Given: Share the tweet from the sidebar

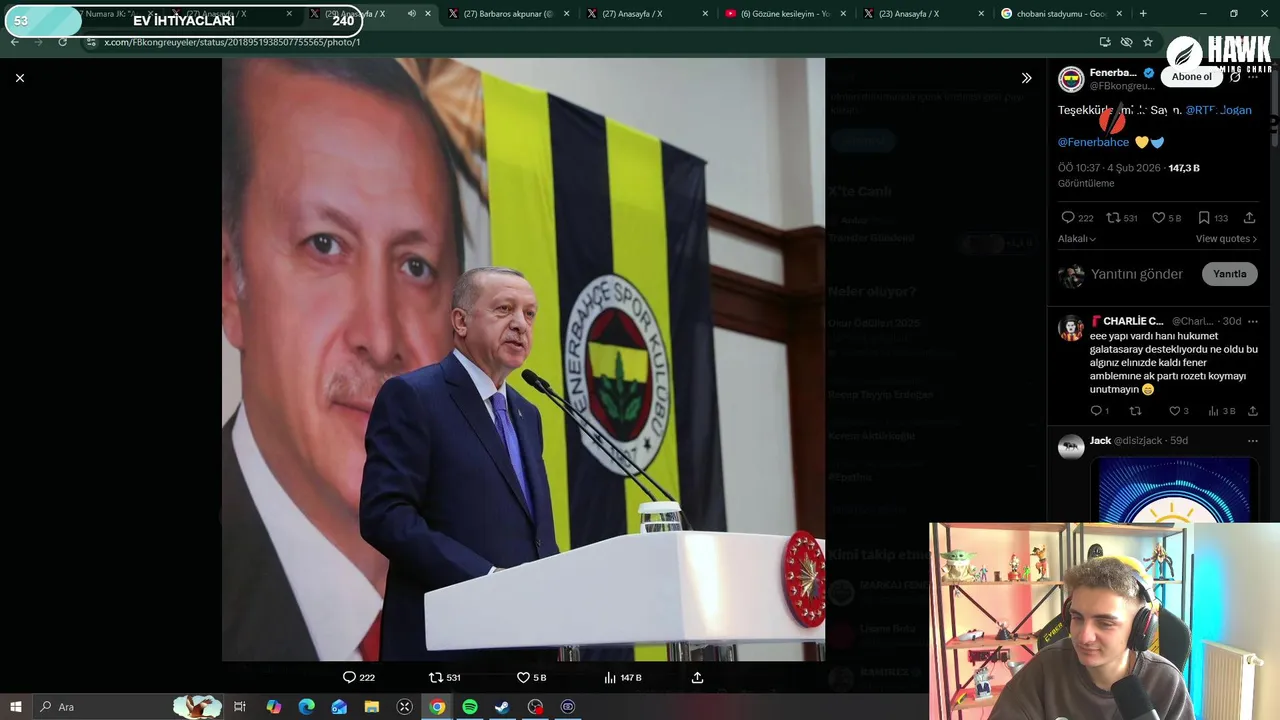Looking at the screenshot, I should 1249,218.
